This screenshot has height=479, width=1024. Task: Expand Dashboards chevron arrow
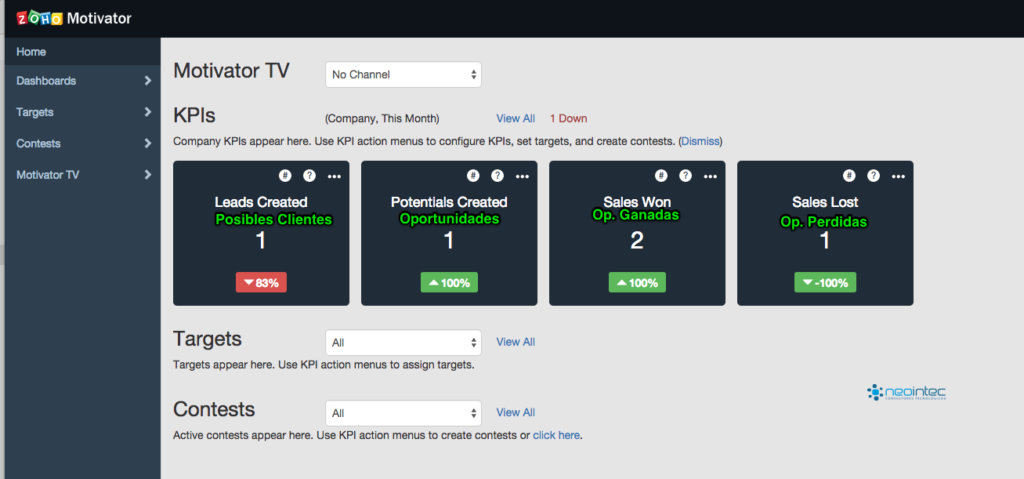coord(148,81)
